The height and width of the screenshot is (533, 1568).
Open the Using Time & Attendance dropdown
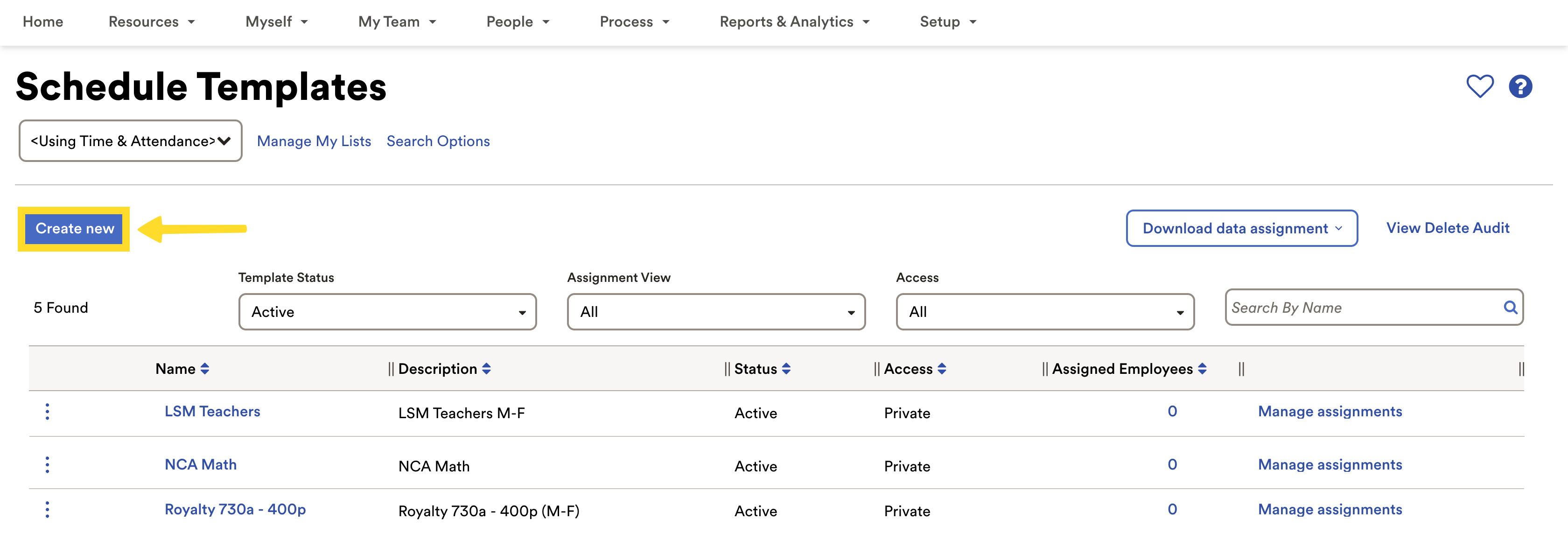point(131,140)
